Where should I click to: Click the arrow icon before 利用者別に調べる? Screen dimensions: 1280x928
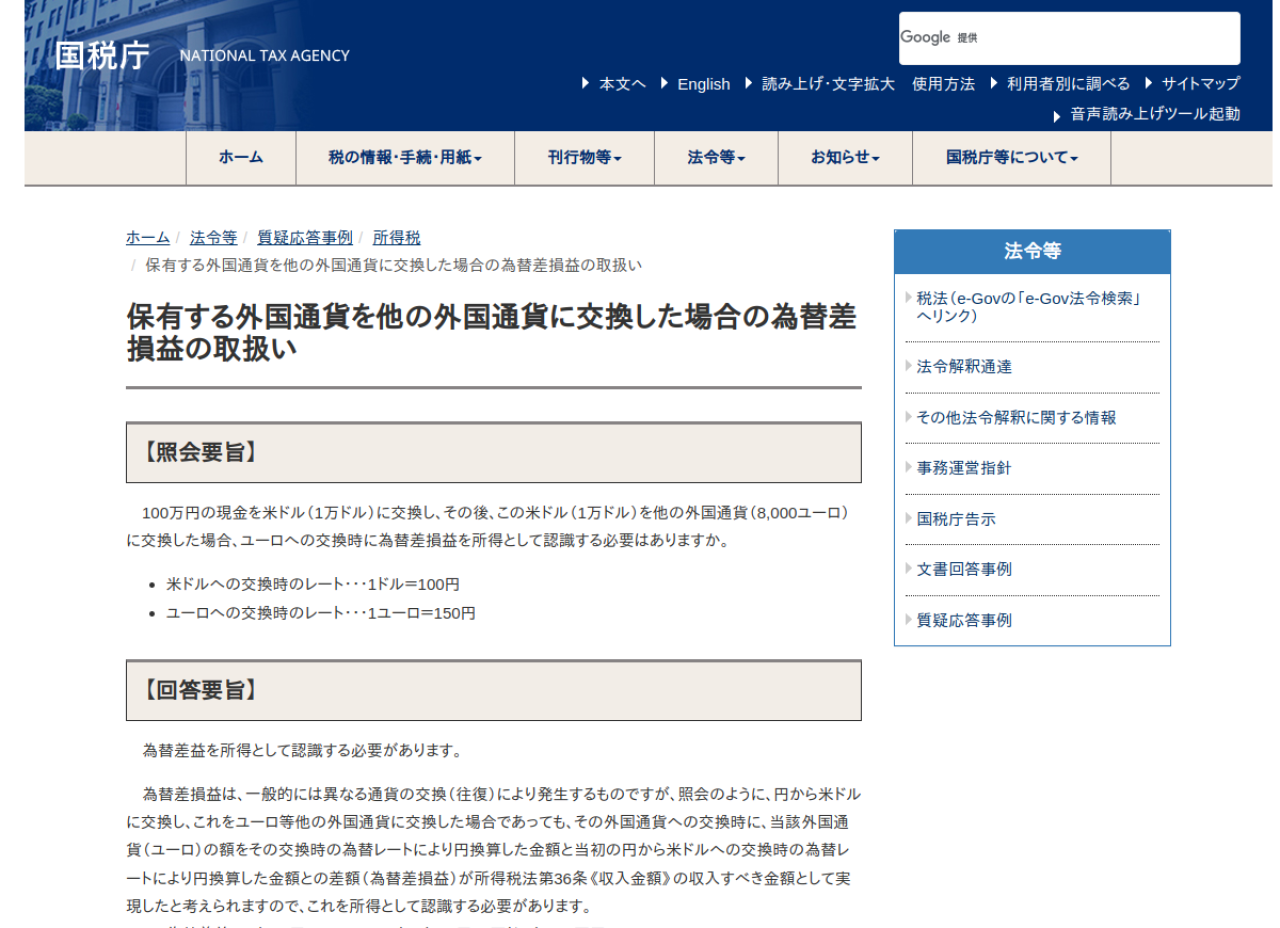pos(994,83)
